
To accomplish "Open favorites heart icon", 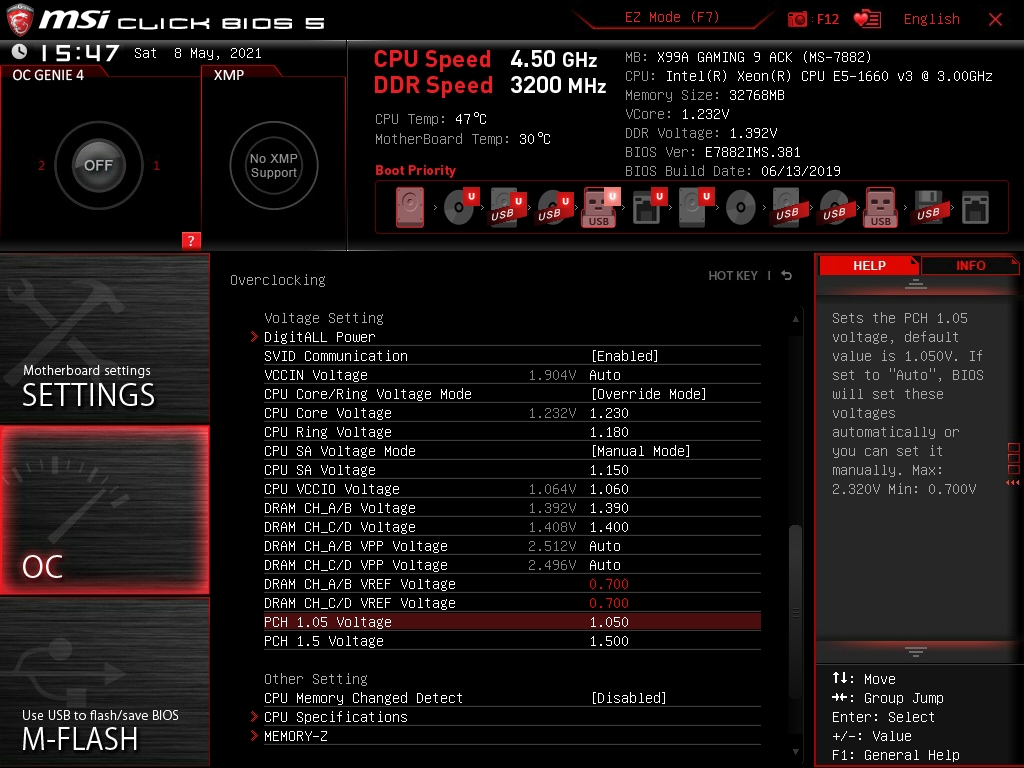I will tap(867, 19).
